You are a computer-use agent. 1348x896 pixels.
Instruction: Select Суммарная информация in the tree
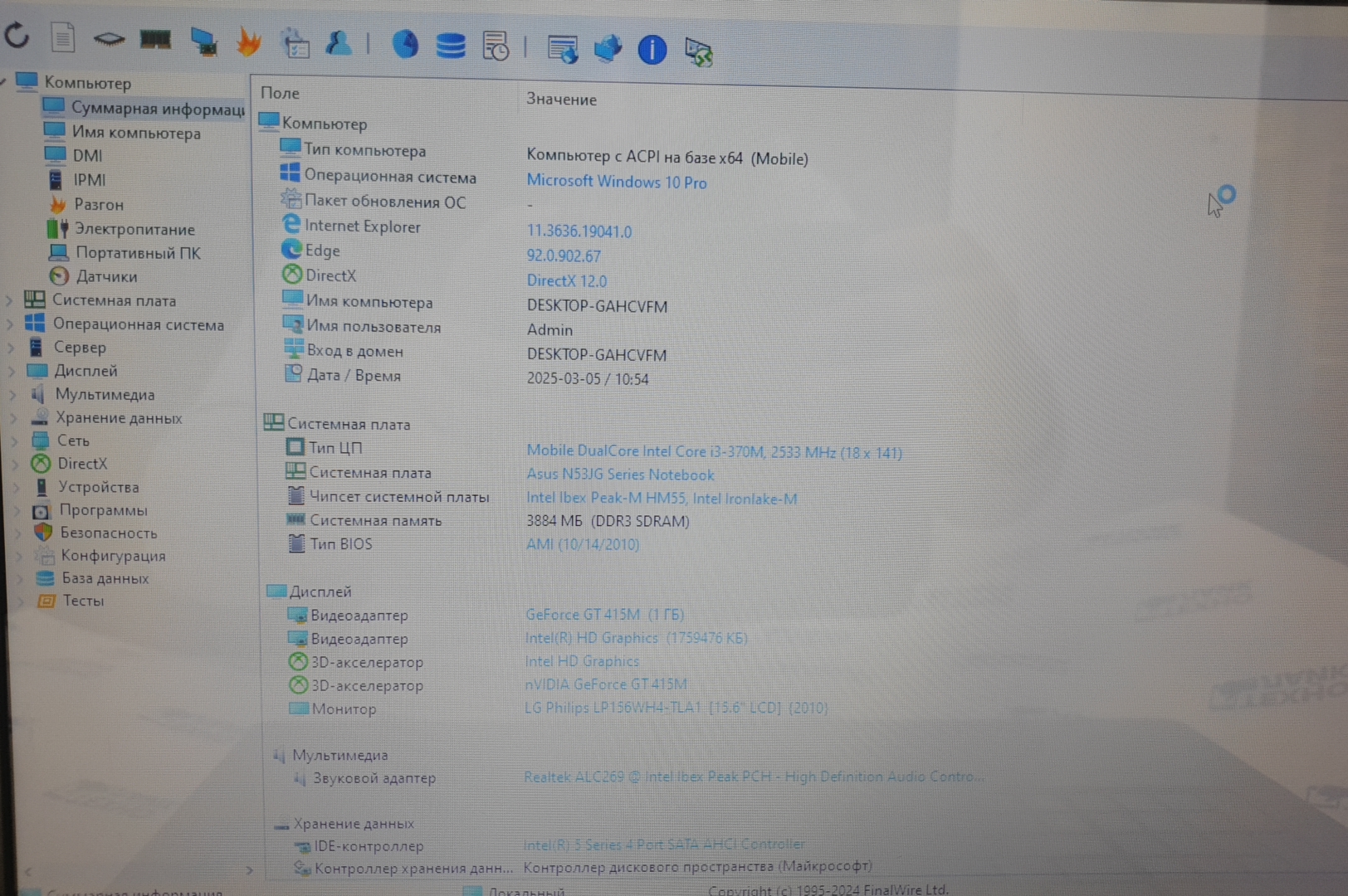click(x=143, y=108)
